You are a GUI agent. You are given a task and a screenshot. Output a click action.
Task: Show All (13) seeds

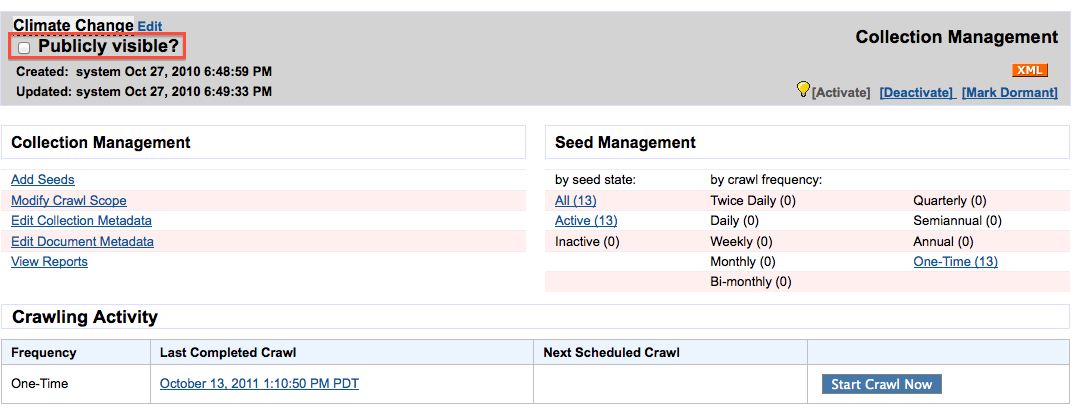(576, 200)
